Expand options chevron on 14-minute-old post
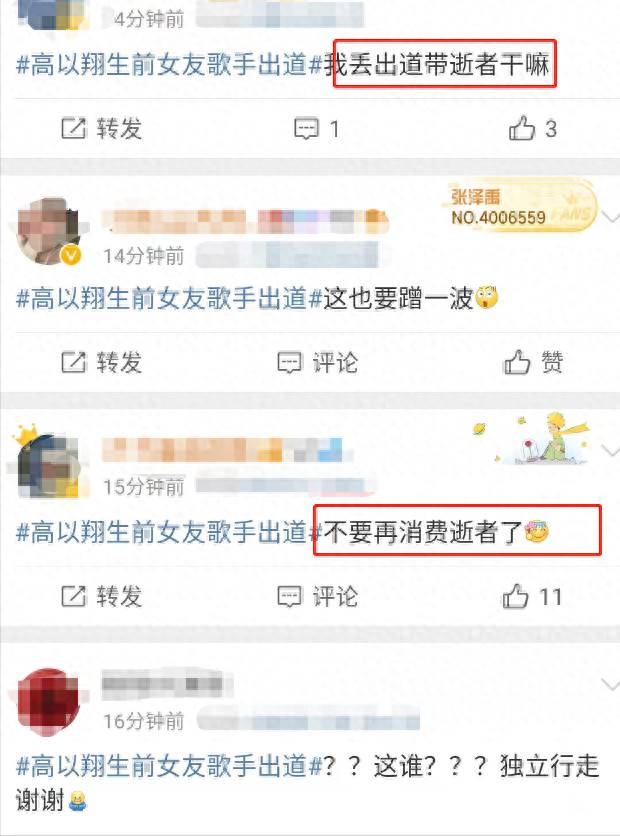This screenshot has width=620, height=836. tap(610, 217)
